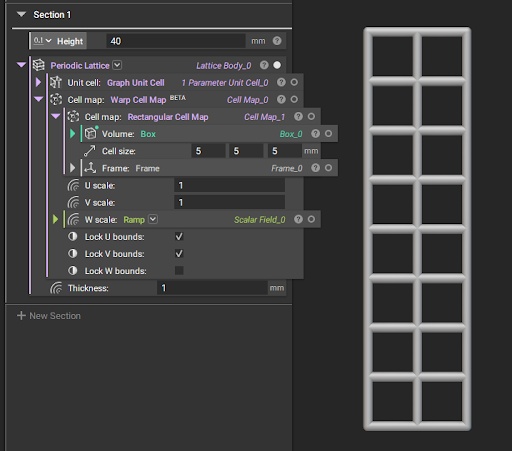
Task: Collapse the Warp Cell Map row
Action: coord(38,99)
